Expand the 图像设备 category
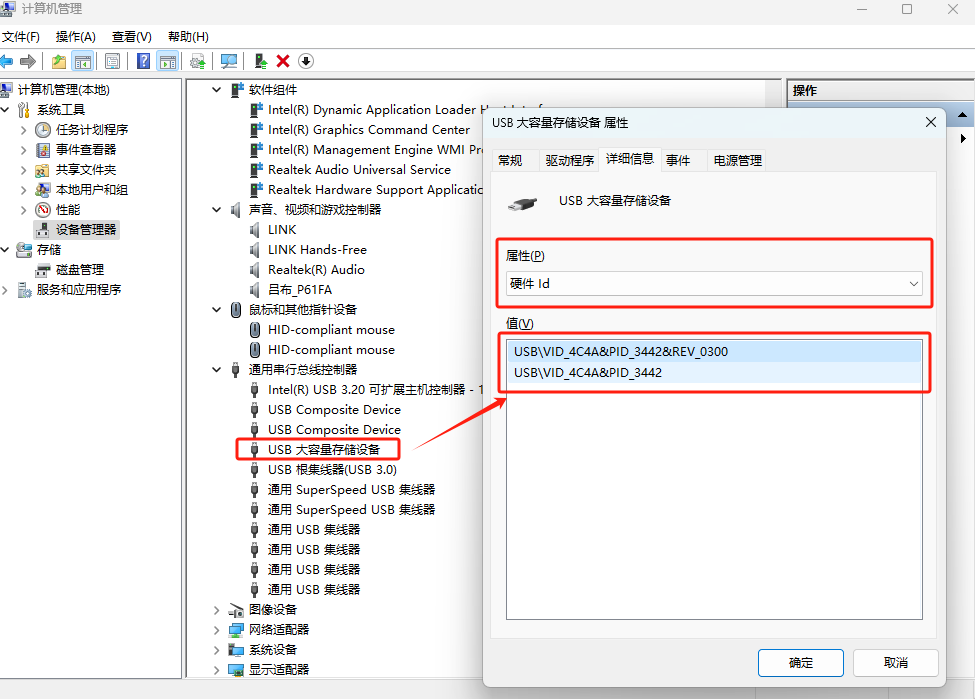Screen dimensions: 975x699 pyautogui.click(x=216, y=609)
